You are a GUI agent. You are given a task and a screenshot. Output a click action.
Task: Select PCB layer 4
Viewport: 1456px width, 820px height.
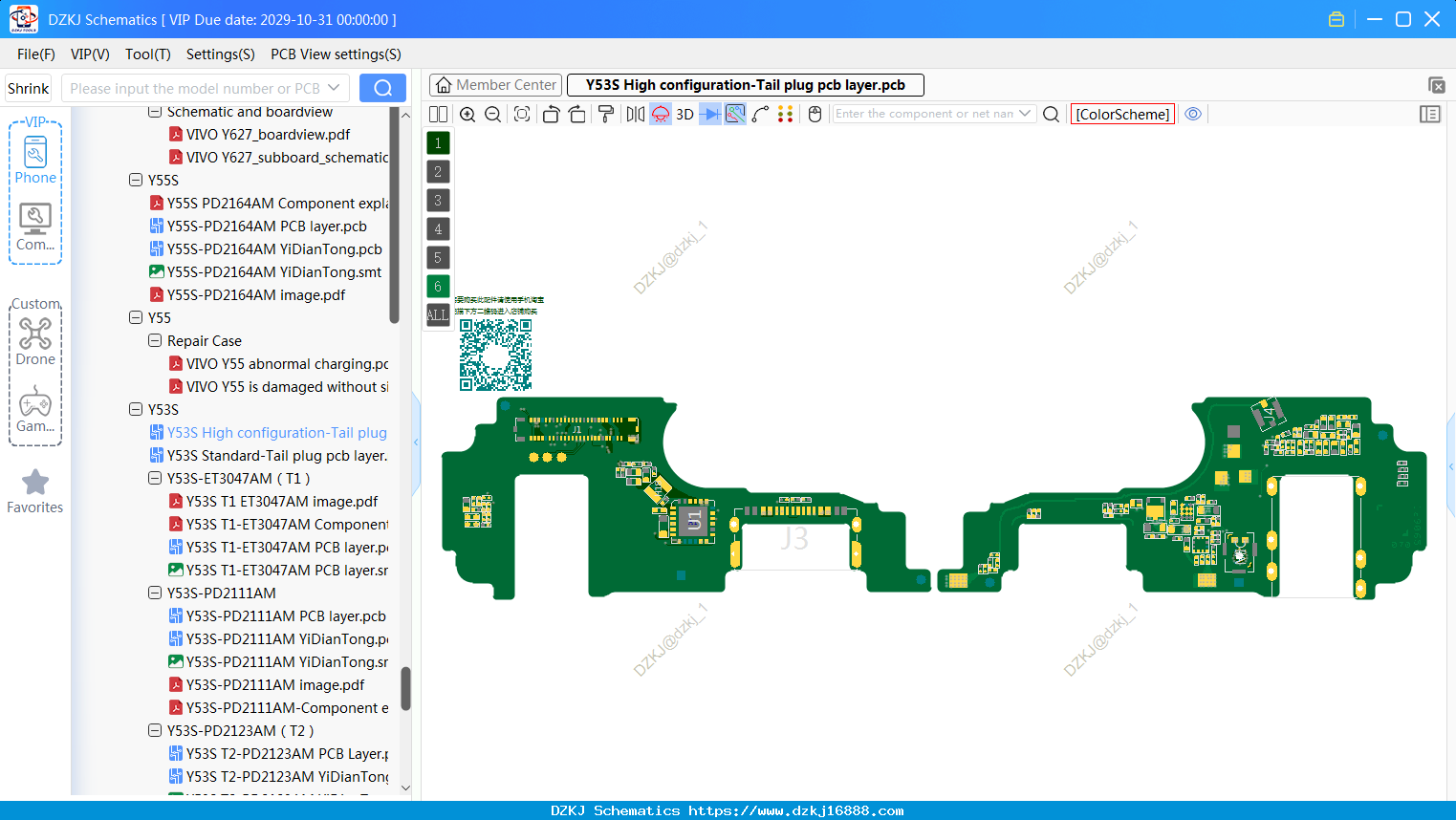[x=438, y=229]
